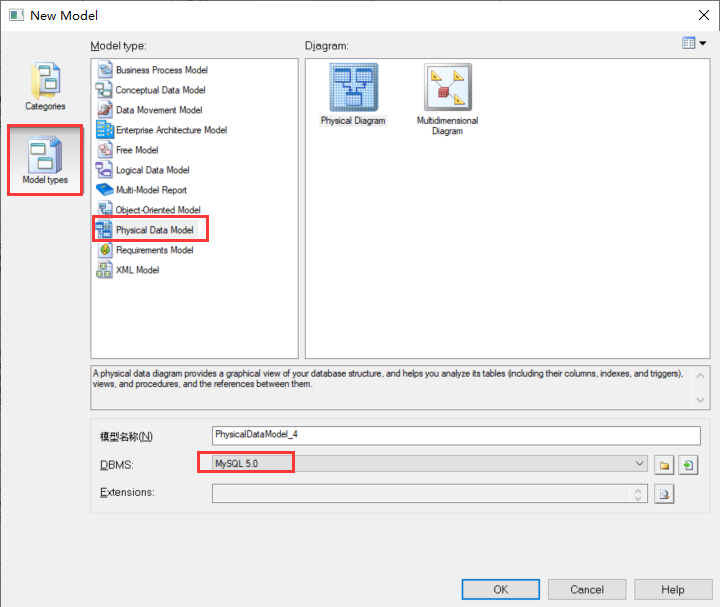Click the XML Model icon

[x=104, y=270]
